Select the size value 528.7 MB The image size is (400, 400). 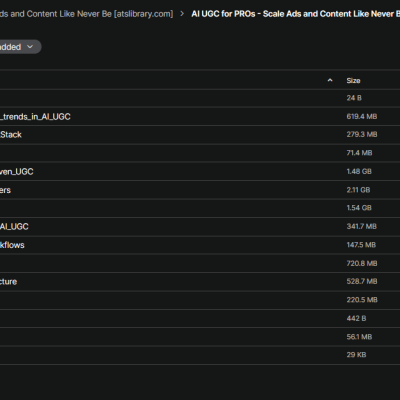click(362, 281)
